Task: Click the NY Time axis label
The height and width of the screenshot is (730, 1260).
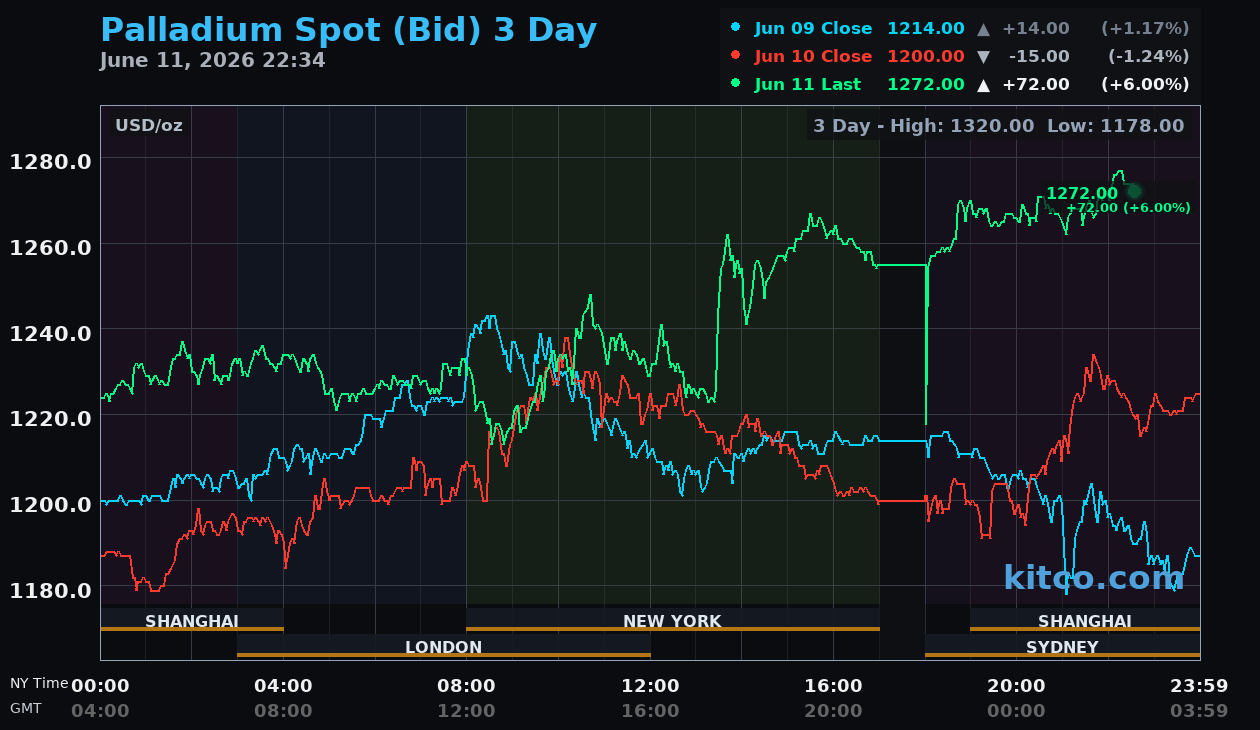Action: 39,683
